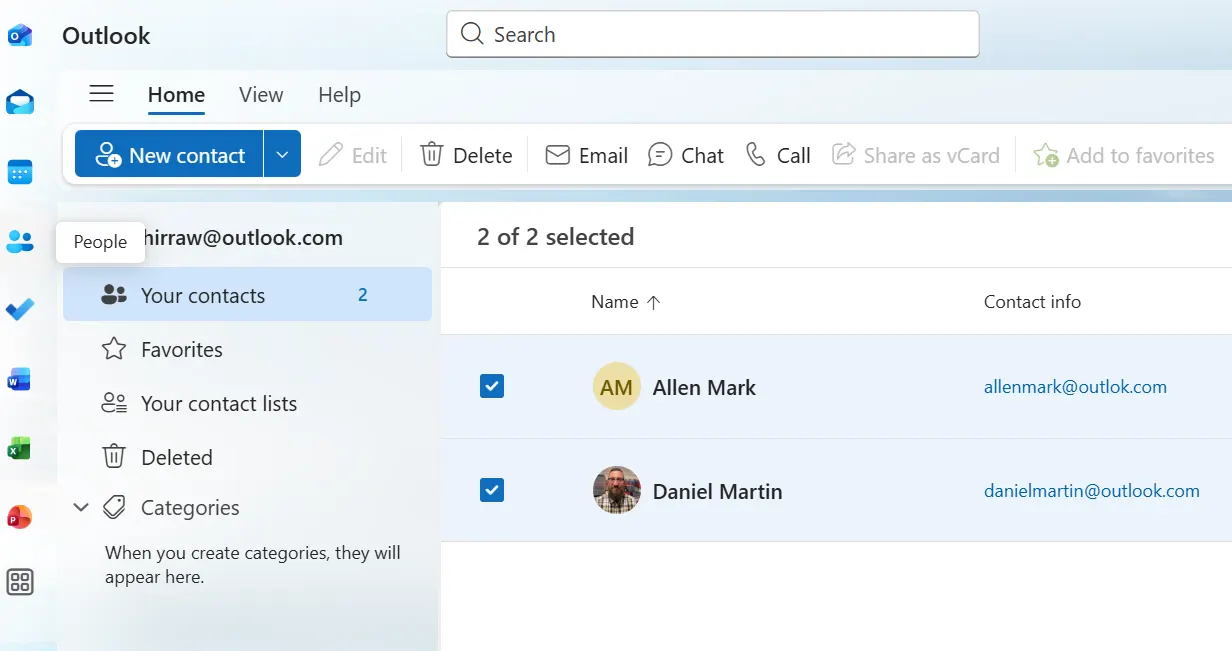
Task: Open the Help tab
Action: coord(339,95)
